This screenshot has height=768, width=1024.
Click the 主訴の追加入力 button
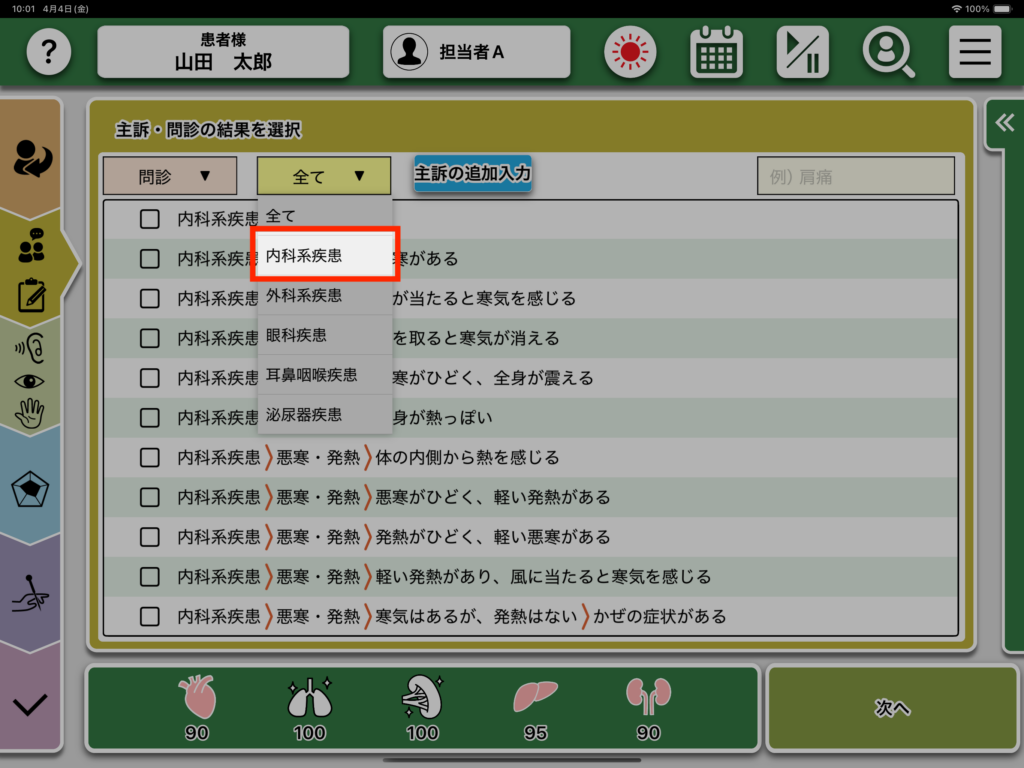tap(473, 173)
